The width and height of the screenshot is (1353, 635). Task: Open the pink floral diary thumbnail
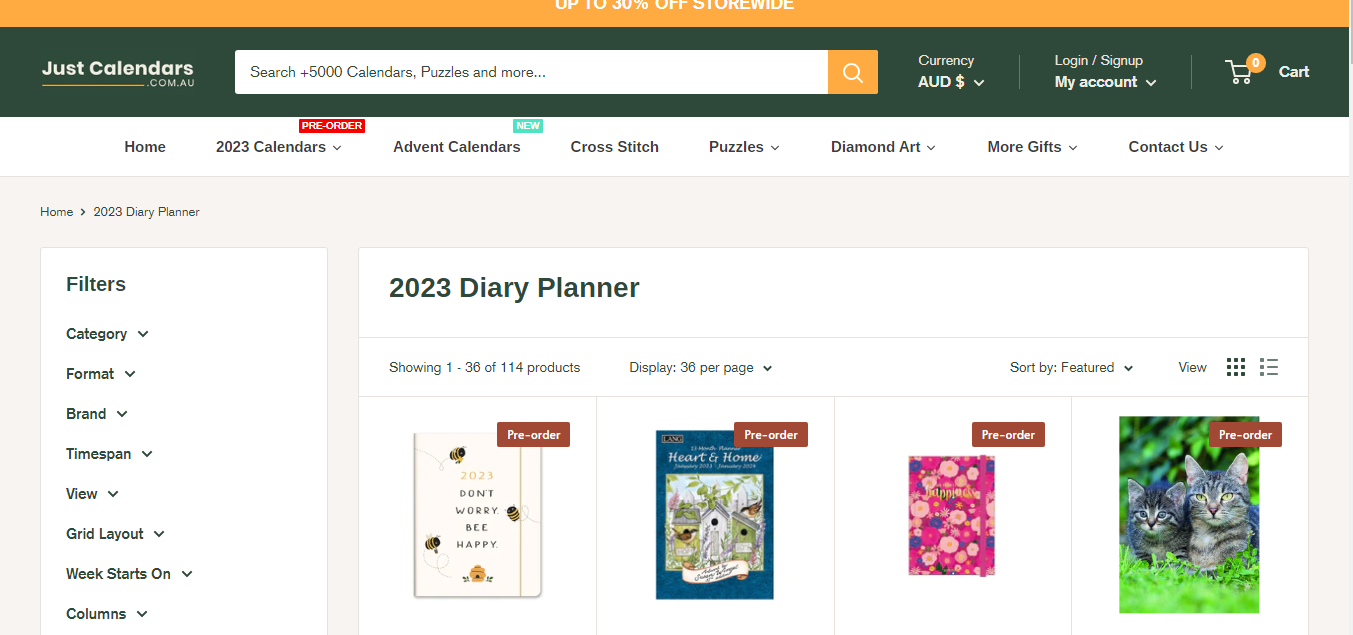coord(952,514)
